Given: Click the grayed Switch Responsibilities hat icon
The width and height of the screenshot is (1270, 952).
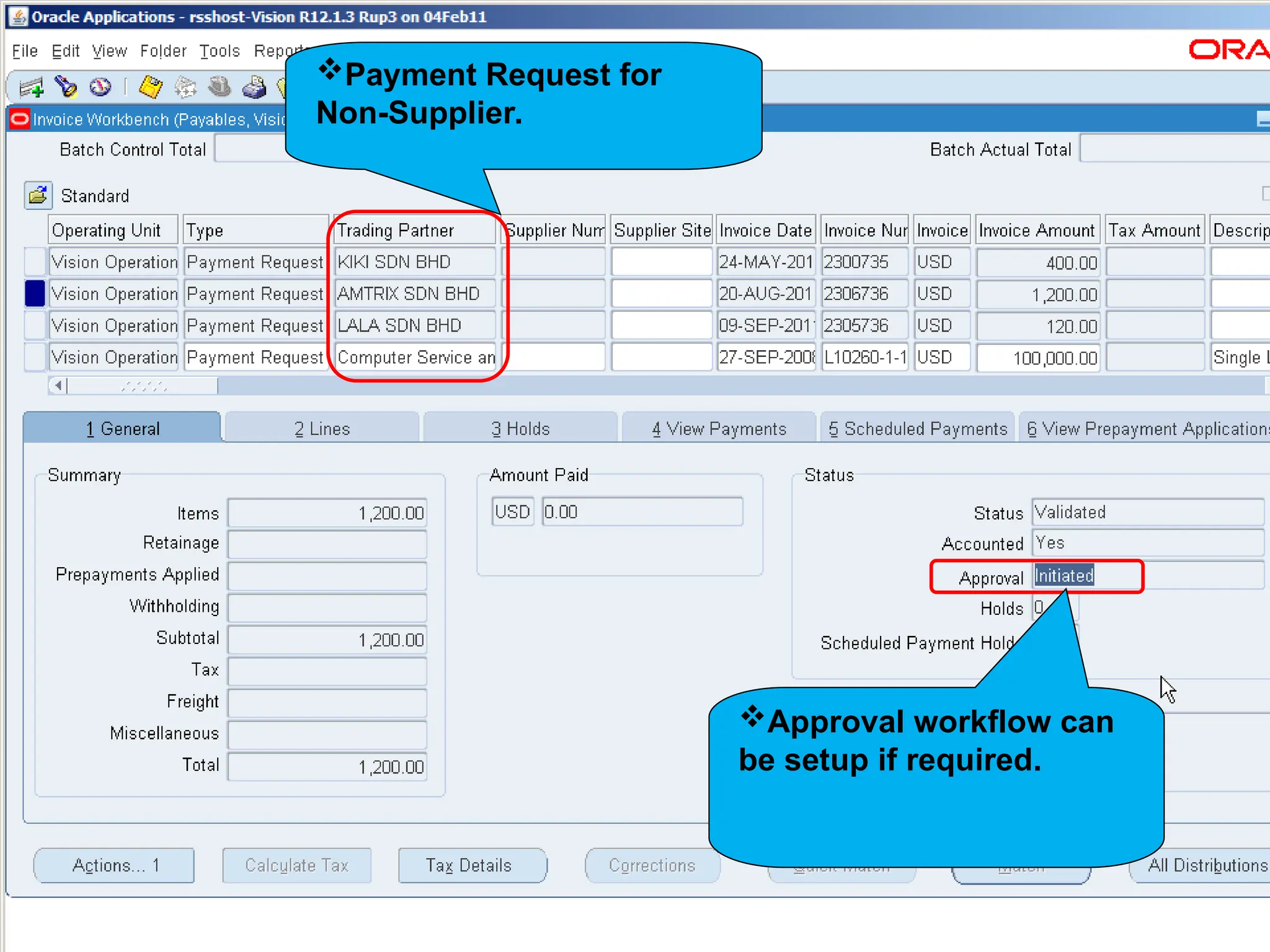Looking at the screenshot, I should pyautogui.click(x=219, y=87).
